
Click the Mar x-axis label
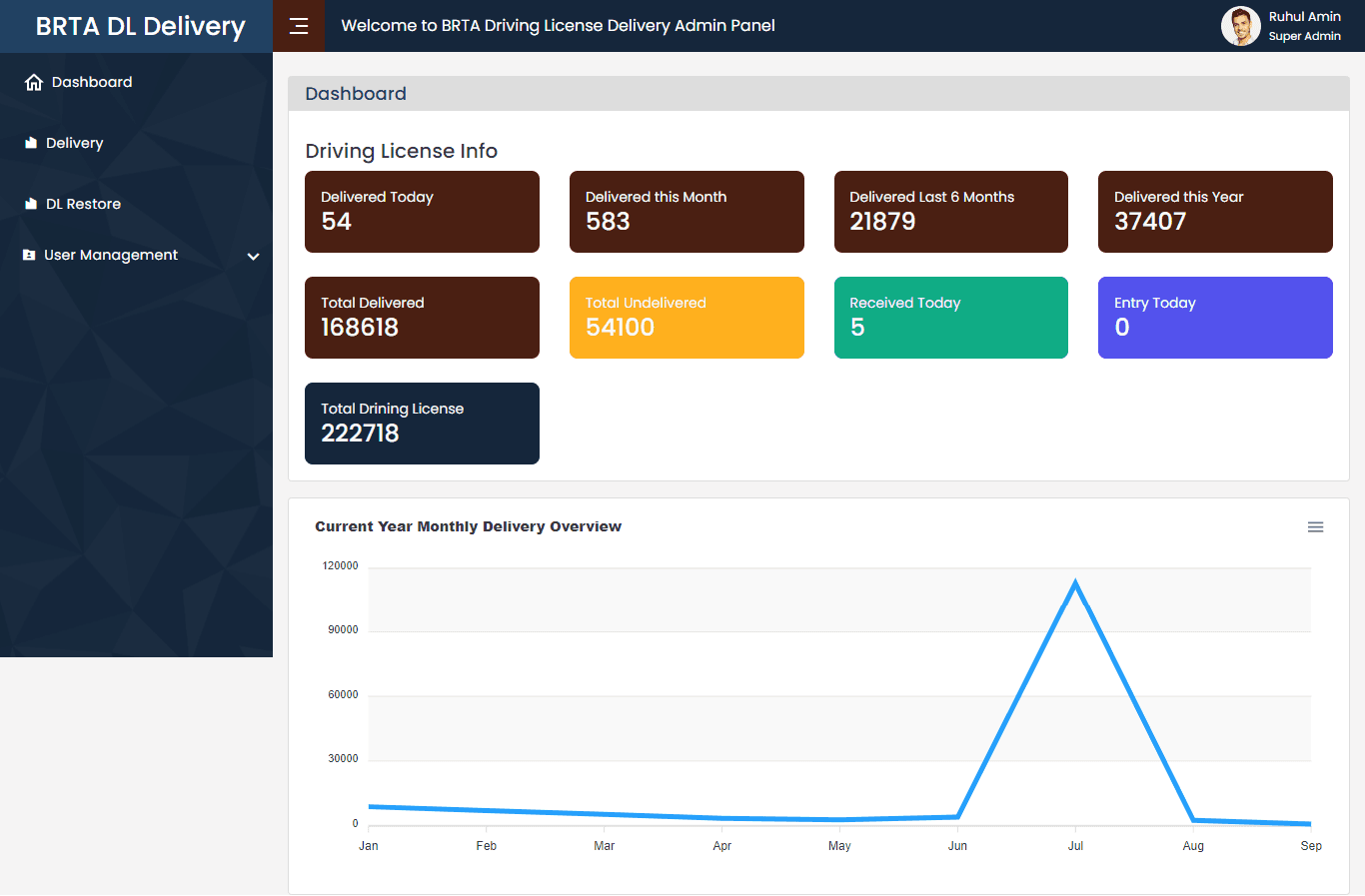605,846
